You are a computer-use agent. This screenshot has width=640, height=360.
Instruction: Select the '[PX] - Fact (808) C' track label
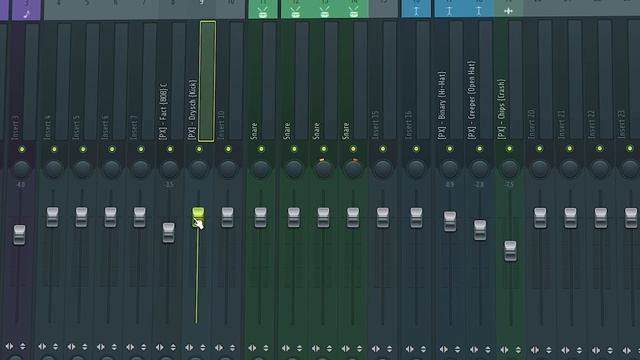[x=162, y=111]
